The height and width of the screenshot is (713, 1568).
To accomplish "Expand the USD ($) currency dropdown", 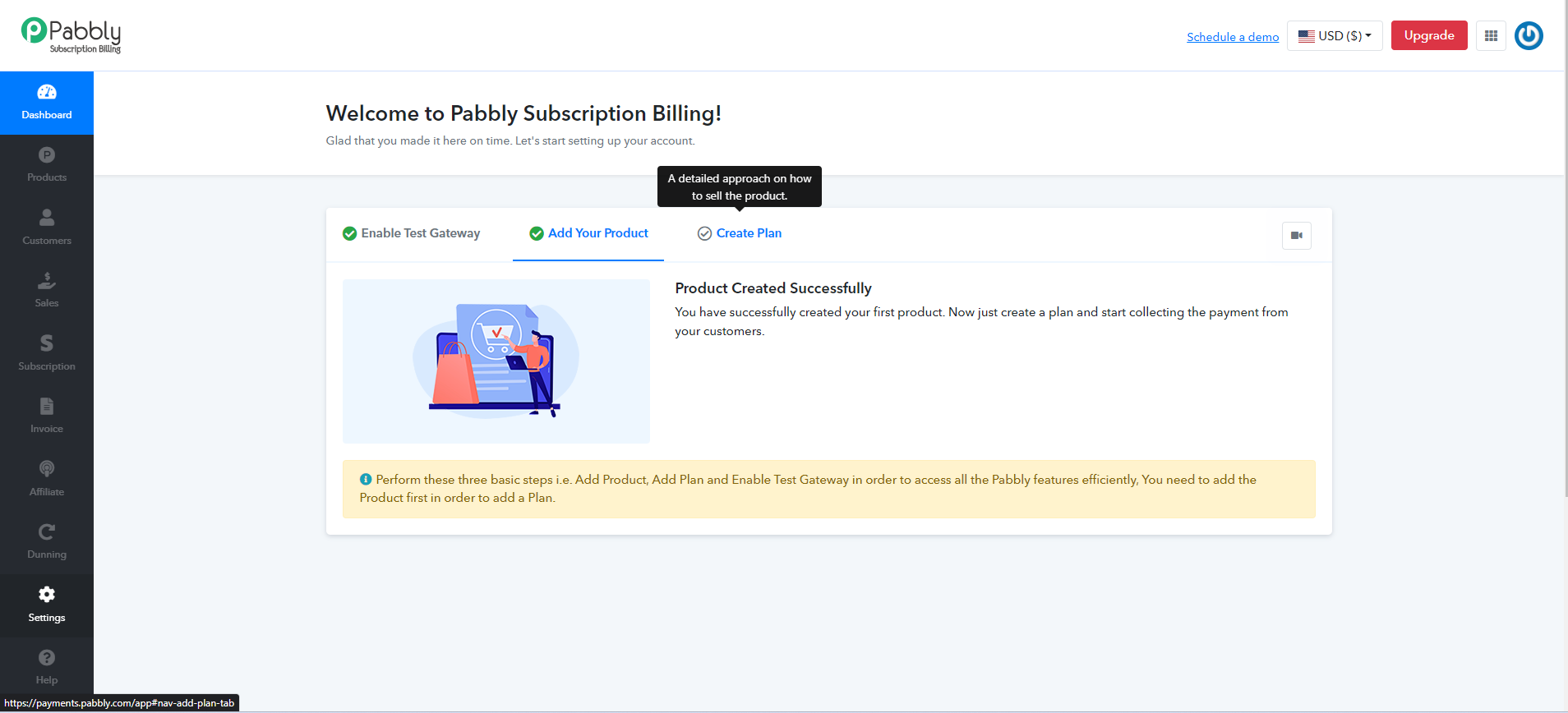I will pyautogui.click(x=1335, y=35).
